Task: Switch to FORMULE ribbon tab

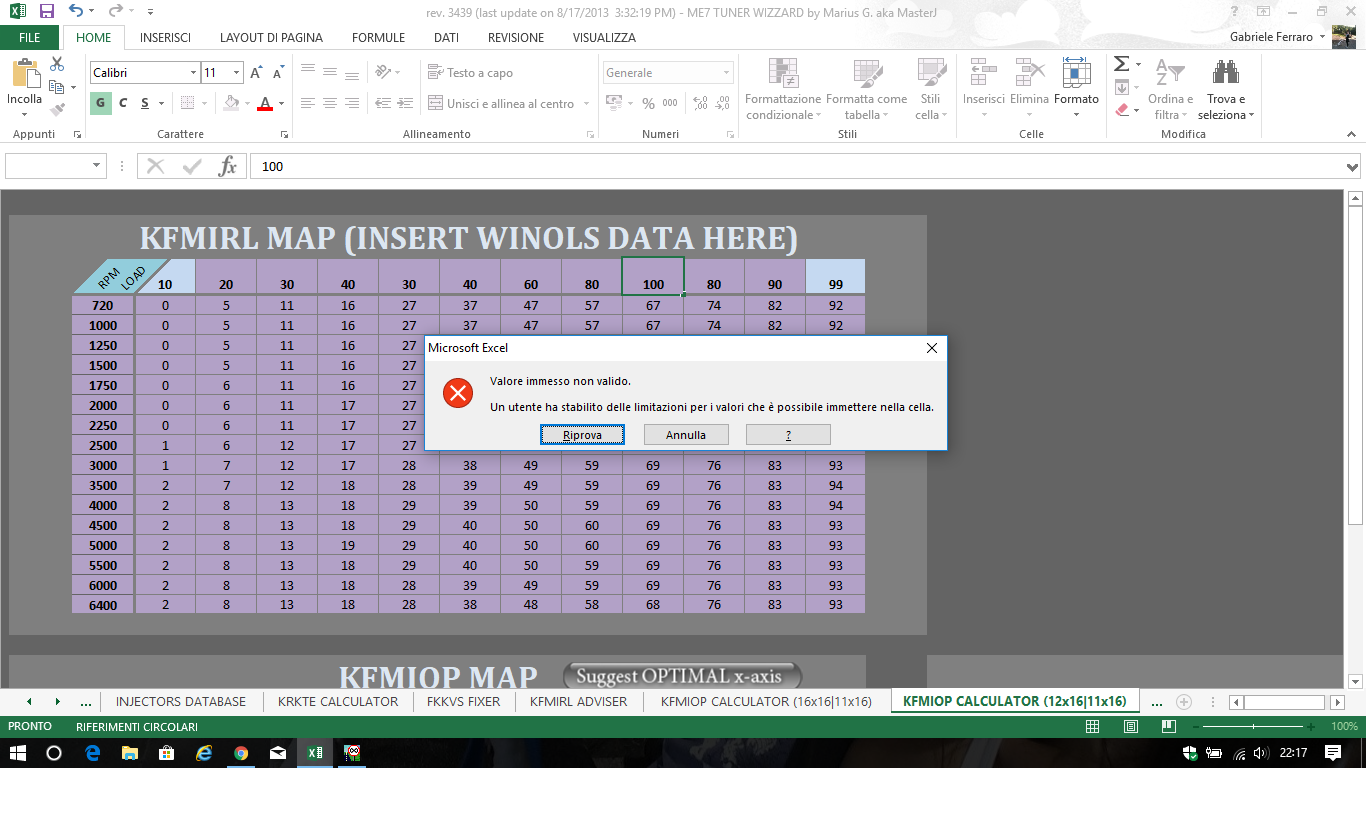Action: (378, 38)
